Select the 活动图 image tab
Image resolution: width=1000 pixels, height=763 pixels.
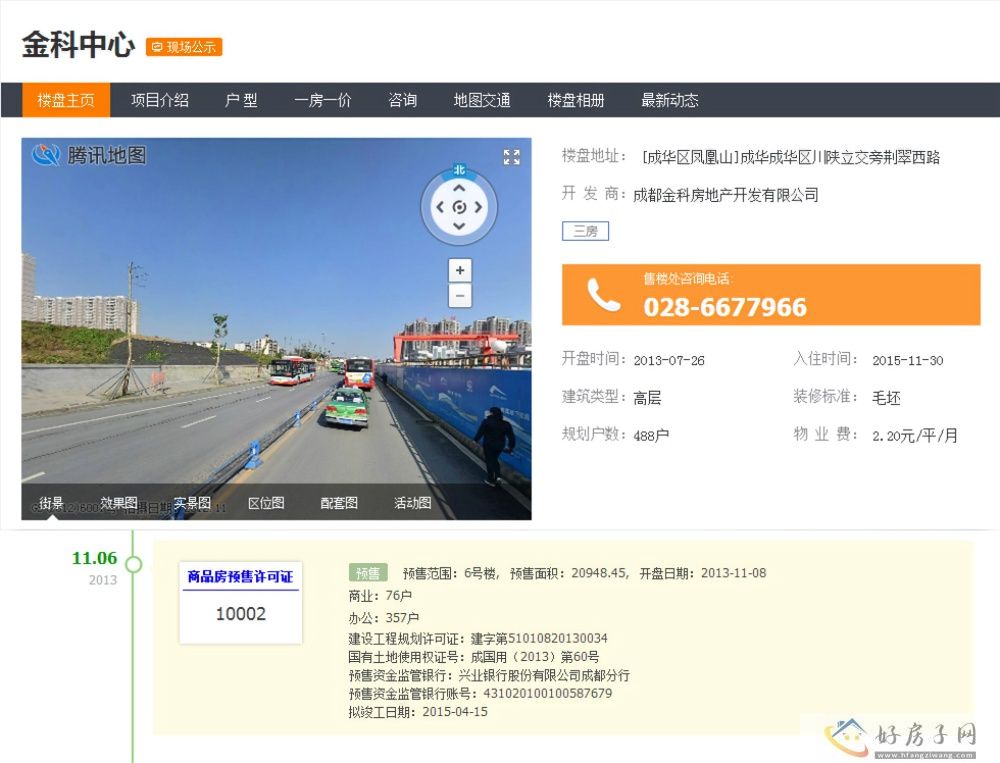[x=413, y=503]
